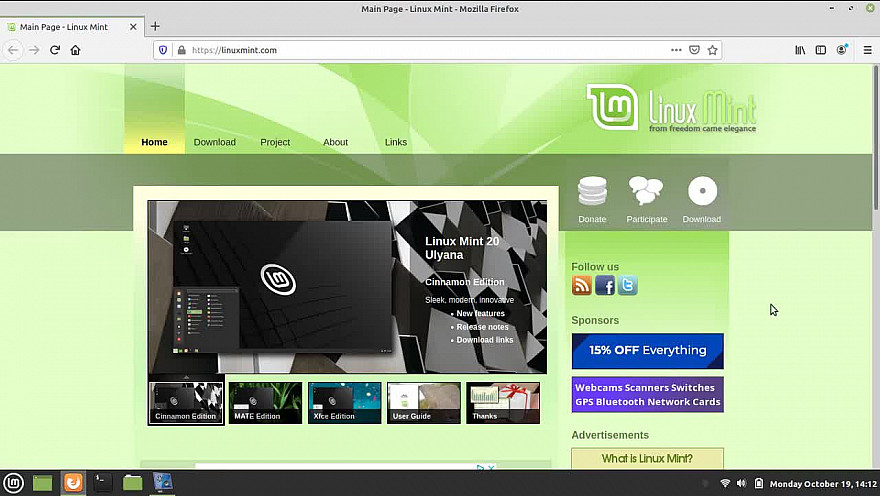Open the Linux Mint start menu
880x496 pixels.
click(x=13, y=483)
